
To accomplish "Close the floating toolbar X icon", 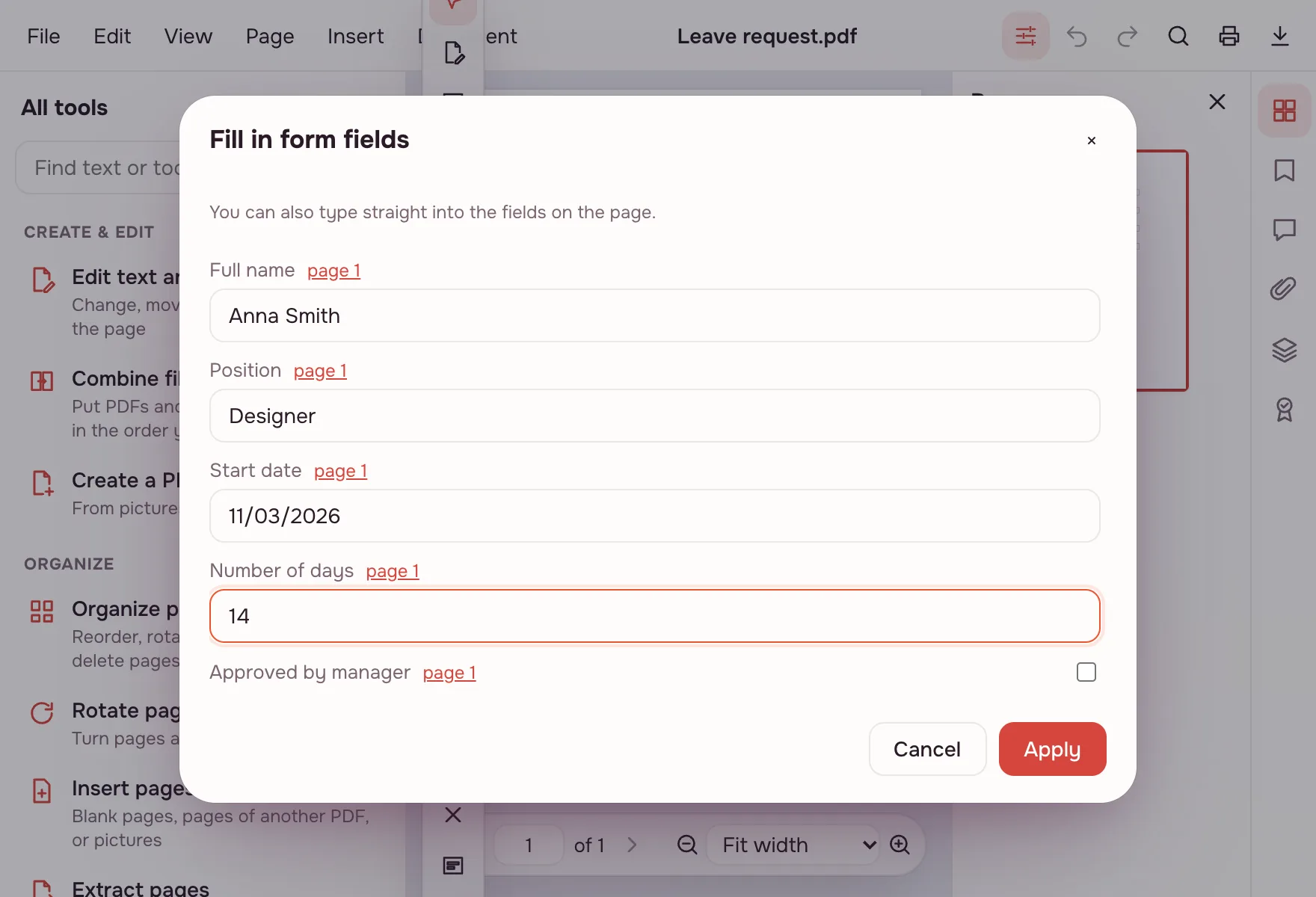I will click(x=453, y=815).
